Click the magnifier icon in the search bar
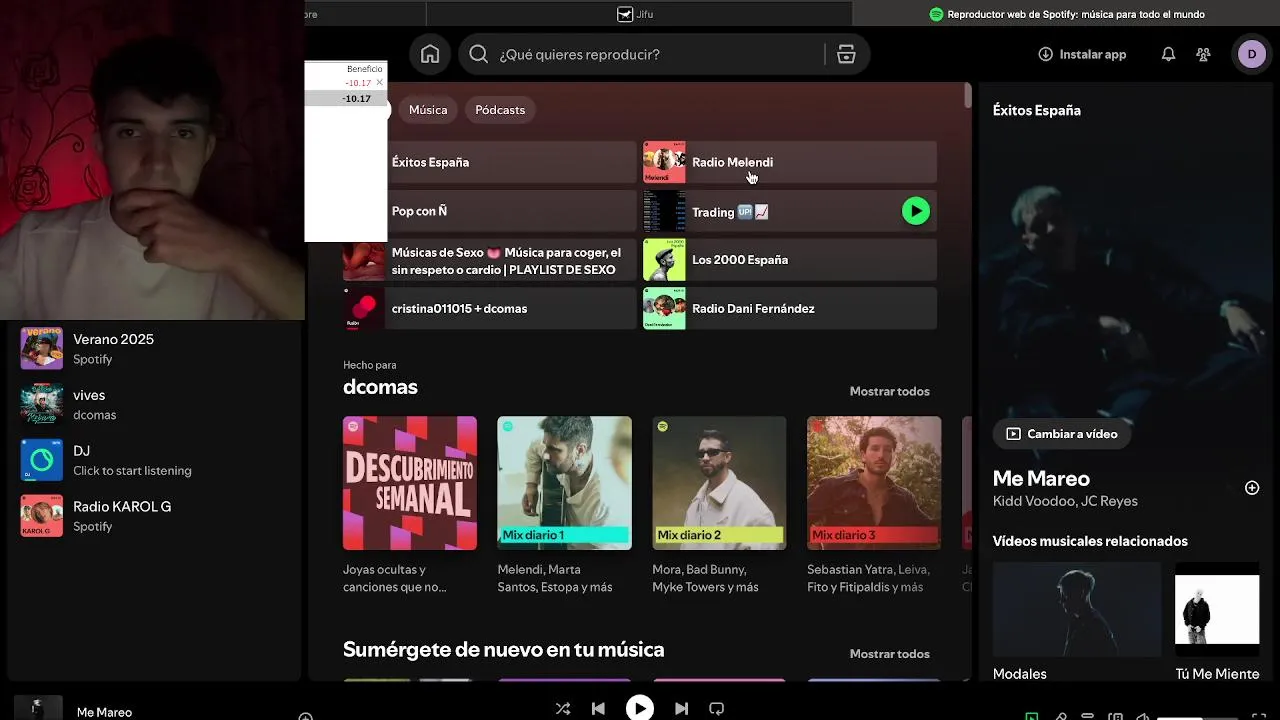The image size is (1280, 720). tap(479, 54)
